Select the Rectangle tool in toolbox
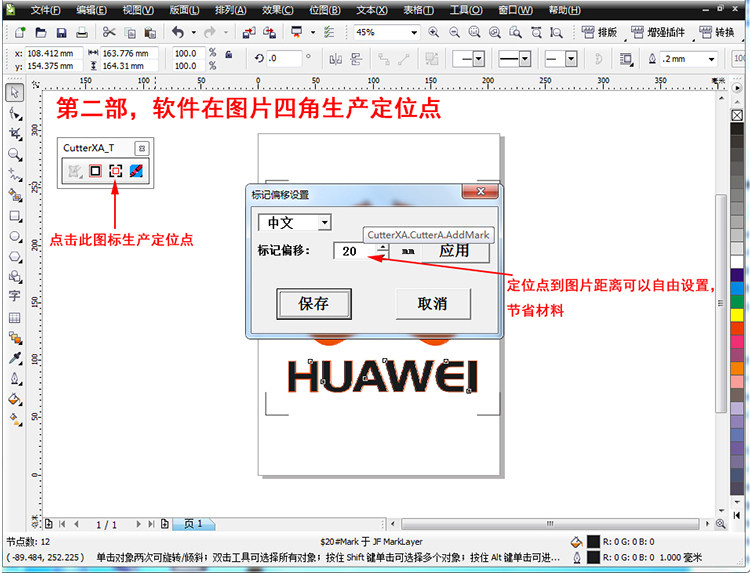750x573 pixels. pos(15,216)
